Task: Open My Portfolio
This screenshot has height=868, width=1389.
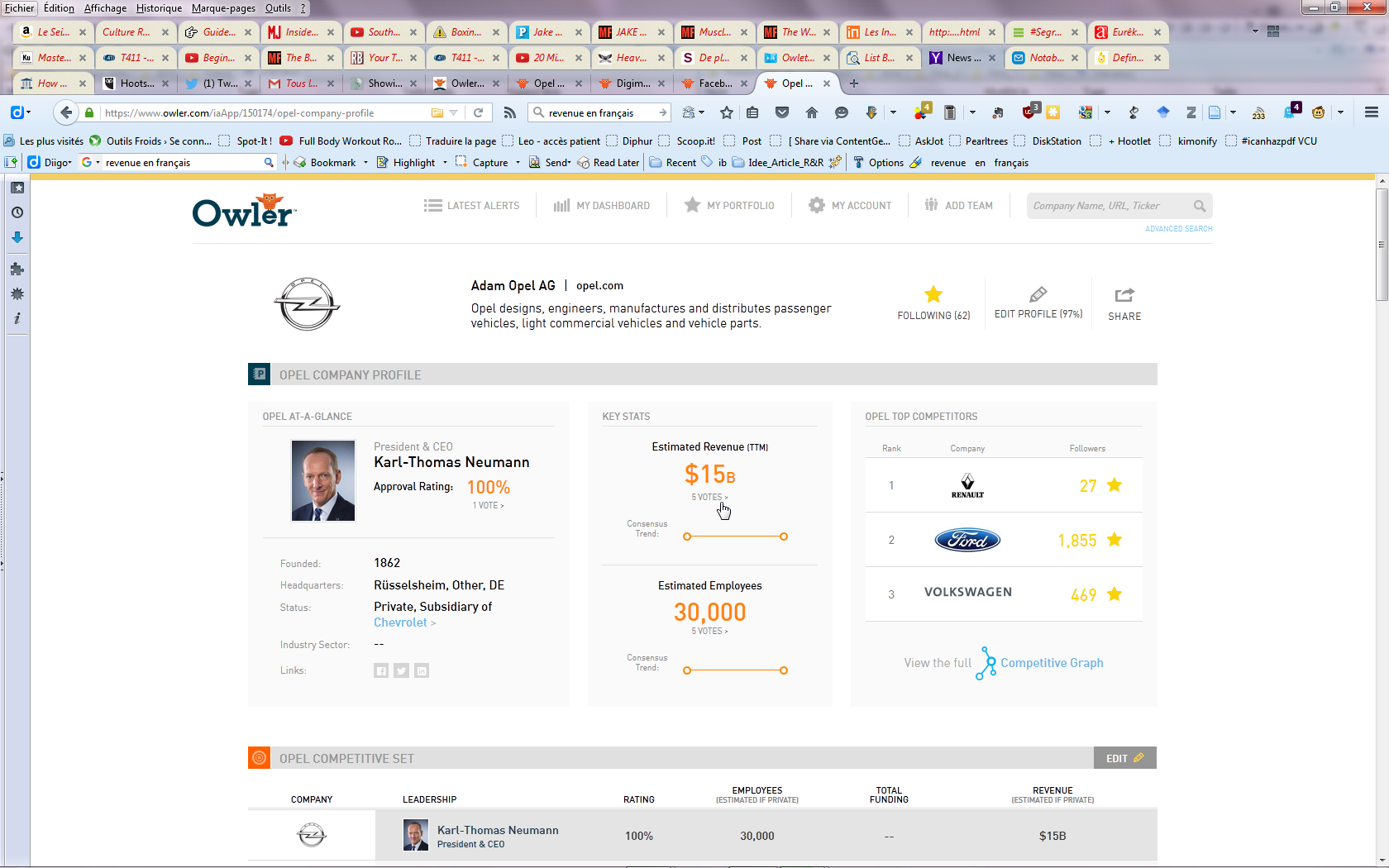Action: 729,206
